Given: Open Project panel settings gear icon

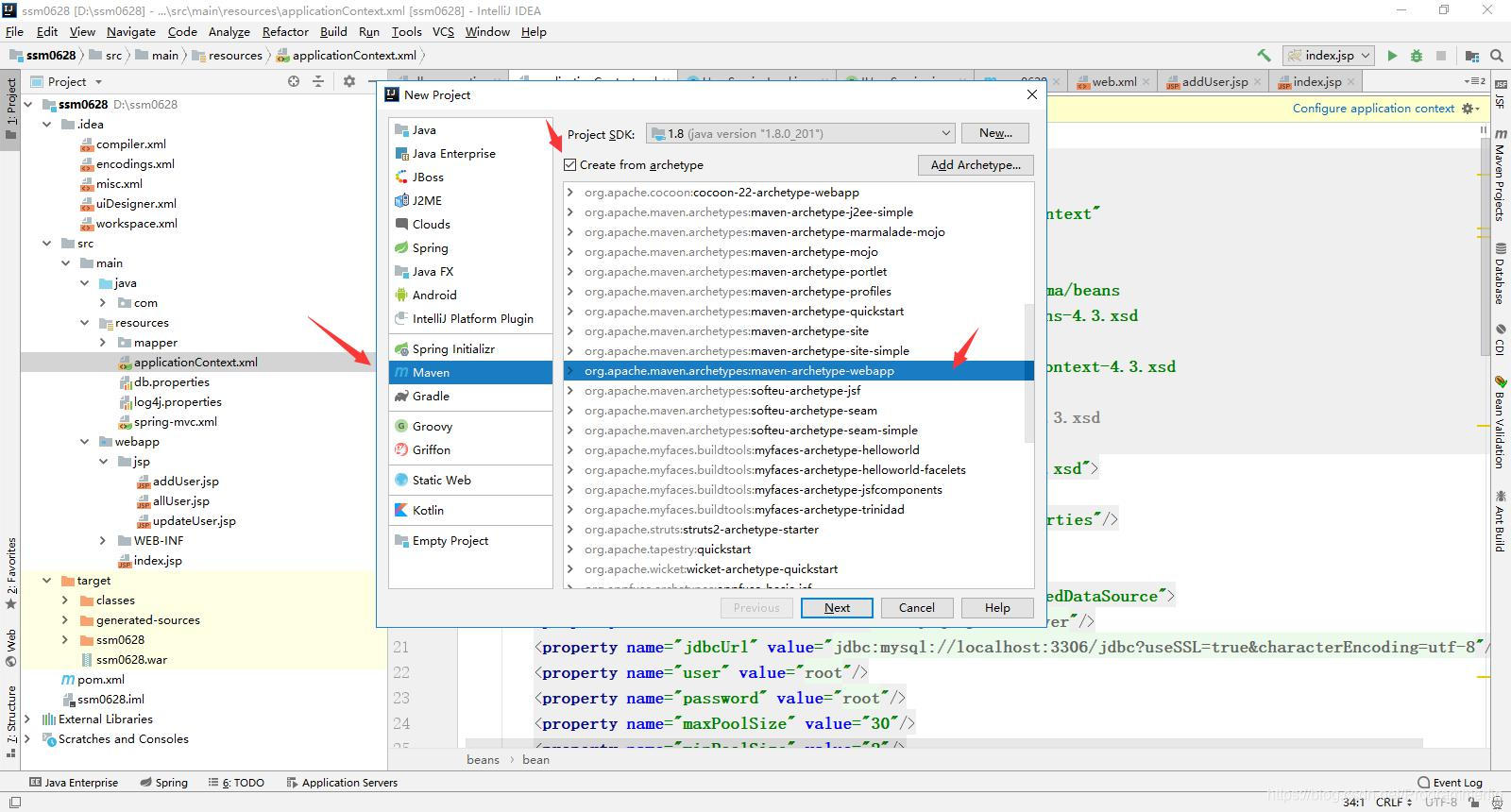Looking at the screenshot, I should [x=348, y=82].
